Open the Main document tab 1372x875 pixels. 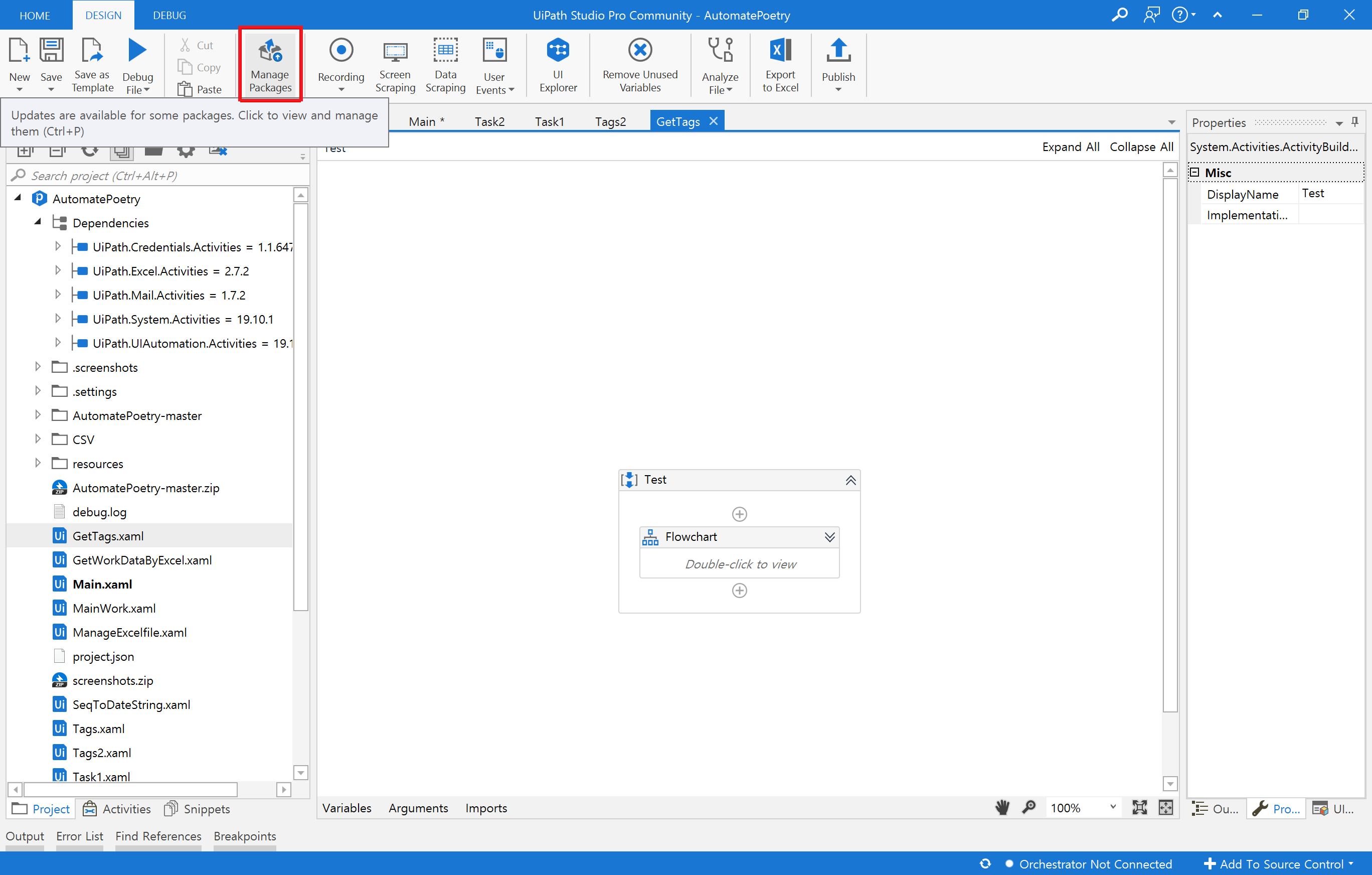pyautogui.click(x=426, y=121)
